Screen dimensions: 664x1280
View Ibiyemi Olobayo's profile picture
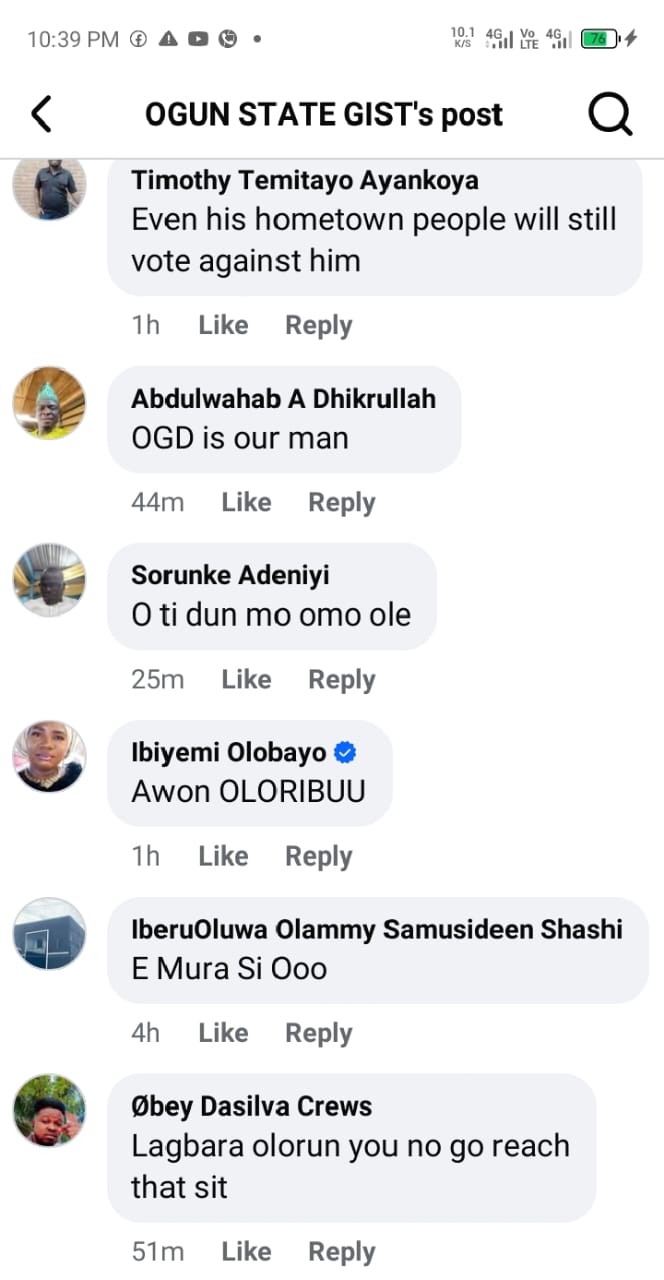[x=49, y=757]
